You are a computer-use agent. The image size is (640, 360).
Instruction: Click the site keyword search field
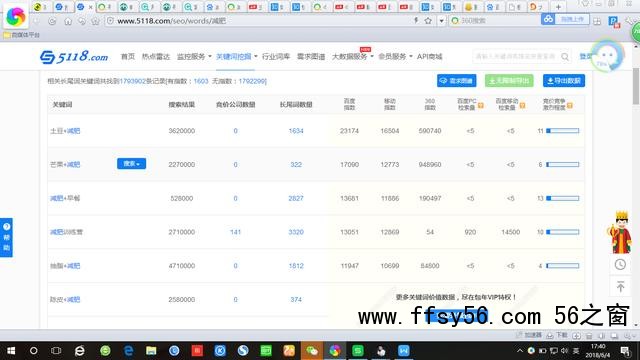(x=516, y=56)
